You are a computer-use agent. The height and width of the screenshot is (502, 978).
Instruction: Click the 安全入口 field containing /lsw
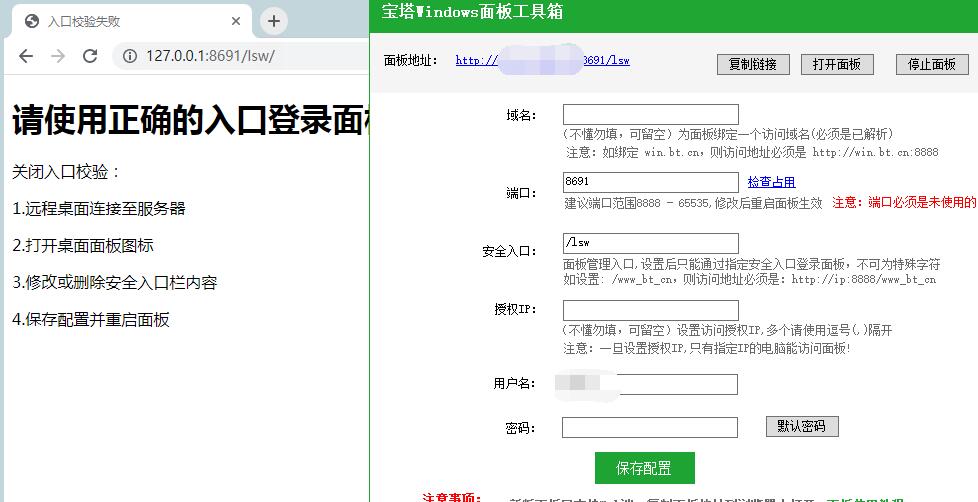(x=651, y=243)
